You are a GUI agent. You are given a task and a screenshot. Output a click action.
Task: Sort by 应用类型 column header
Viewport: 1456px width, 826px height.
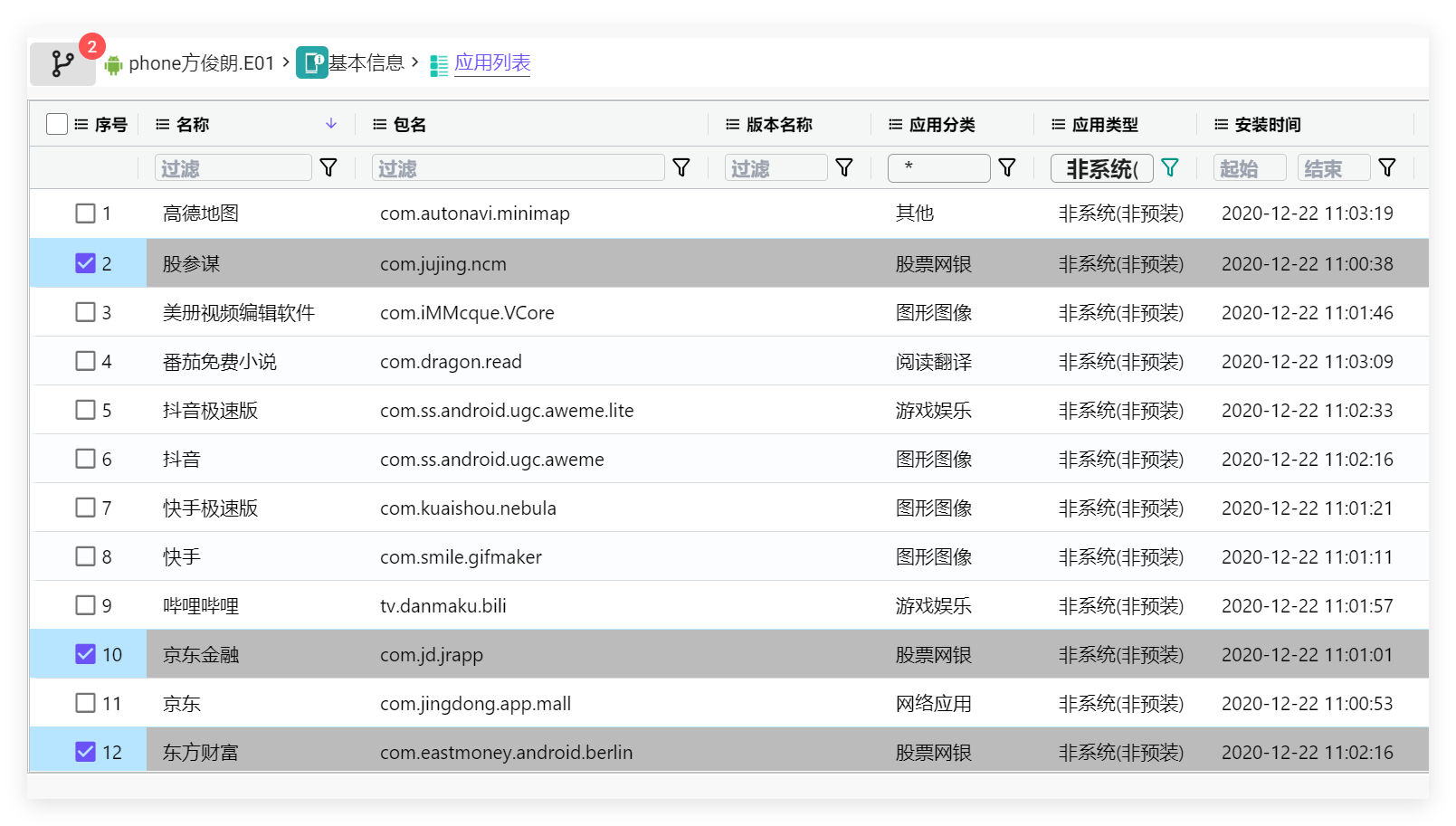coord(1105,125)
